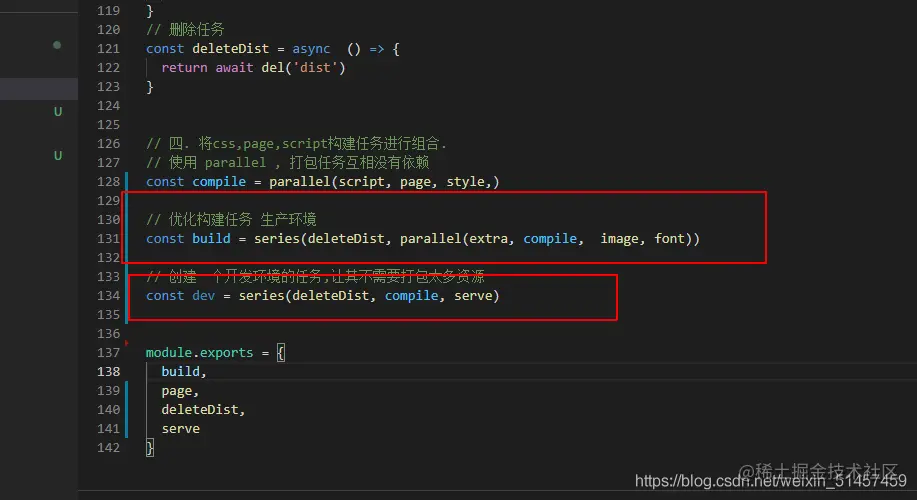This screenshot has width=917, height=500.
Task: Click line number 142 in gutter
Action: pyautogui.click(x=108, y=447)
